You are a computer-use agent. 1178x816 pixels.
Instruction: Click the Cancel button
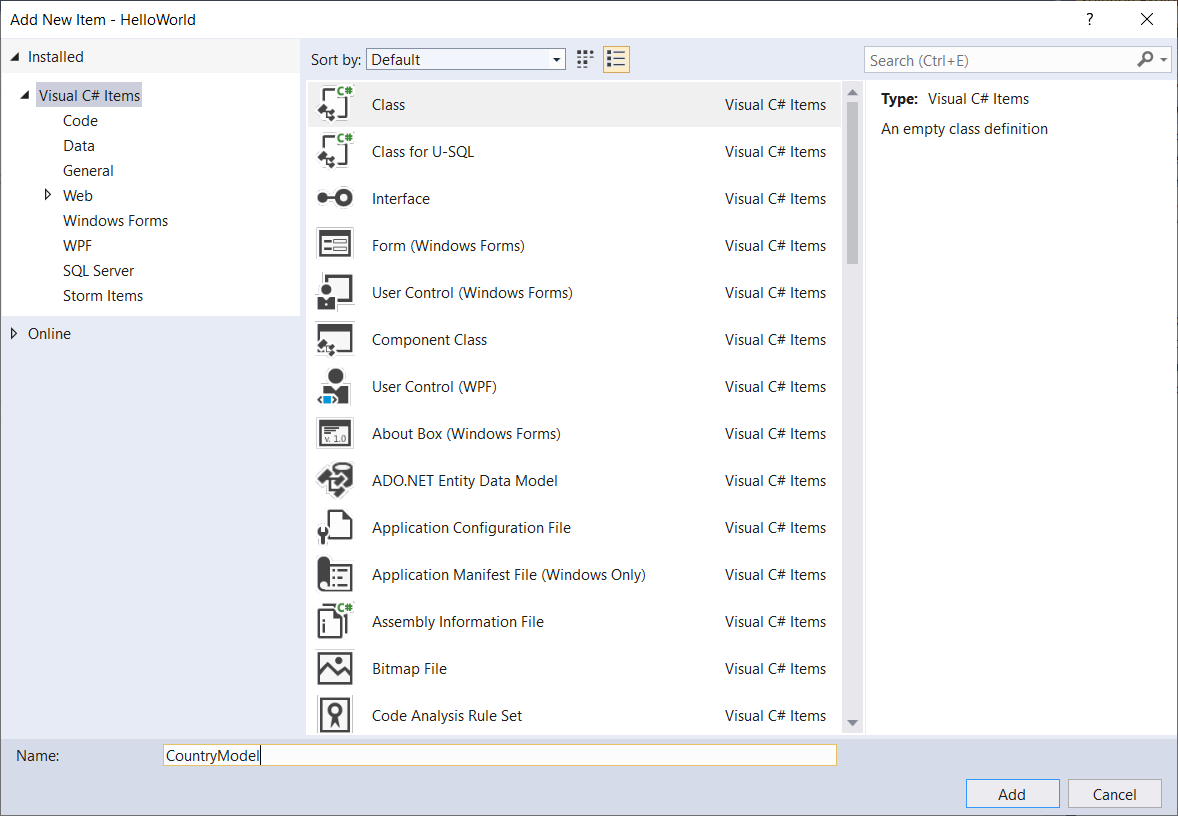coord(1114,794)
